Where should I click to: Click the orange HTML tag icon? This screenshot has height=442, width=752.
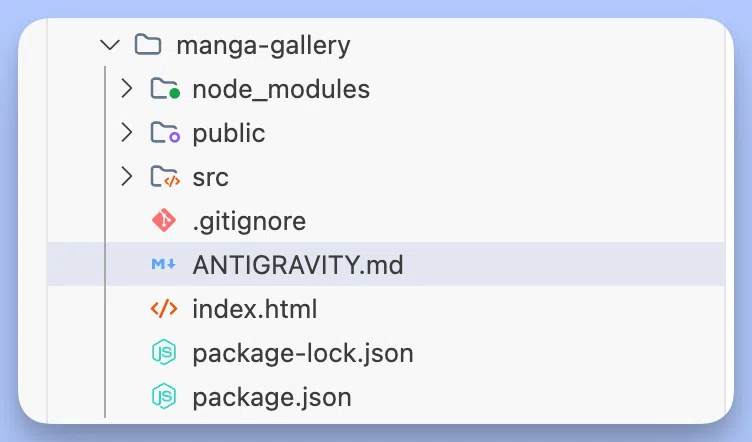coord(164,309)
